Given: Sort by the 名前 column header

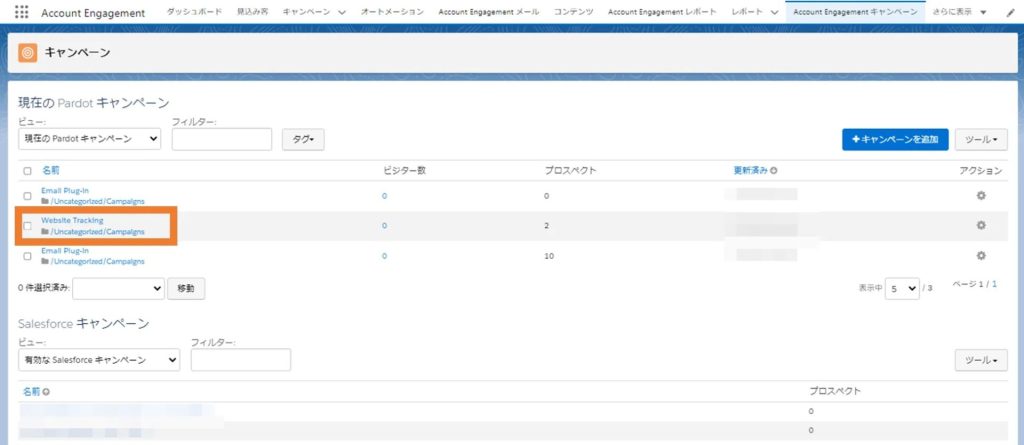Looking at the screenshot, I should [50, 171].
